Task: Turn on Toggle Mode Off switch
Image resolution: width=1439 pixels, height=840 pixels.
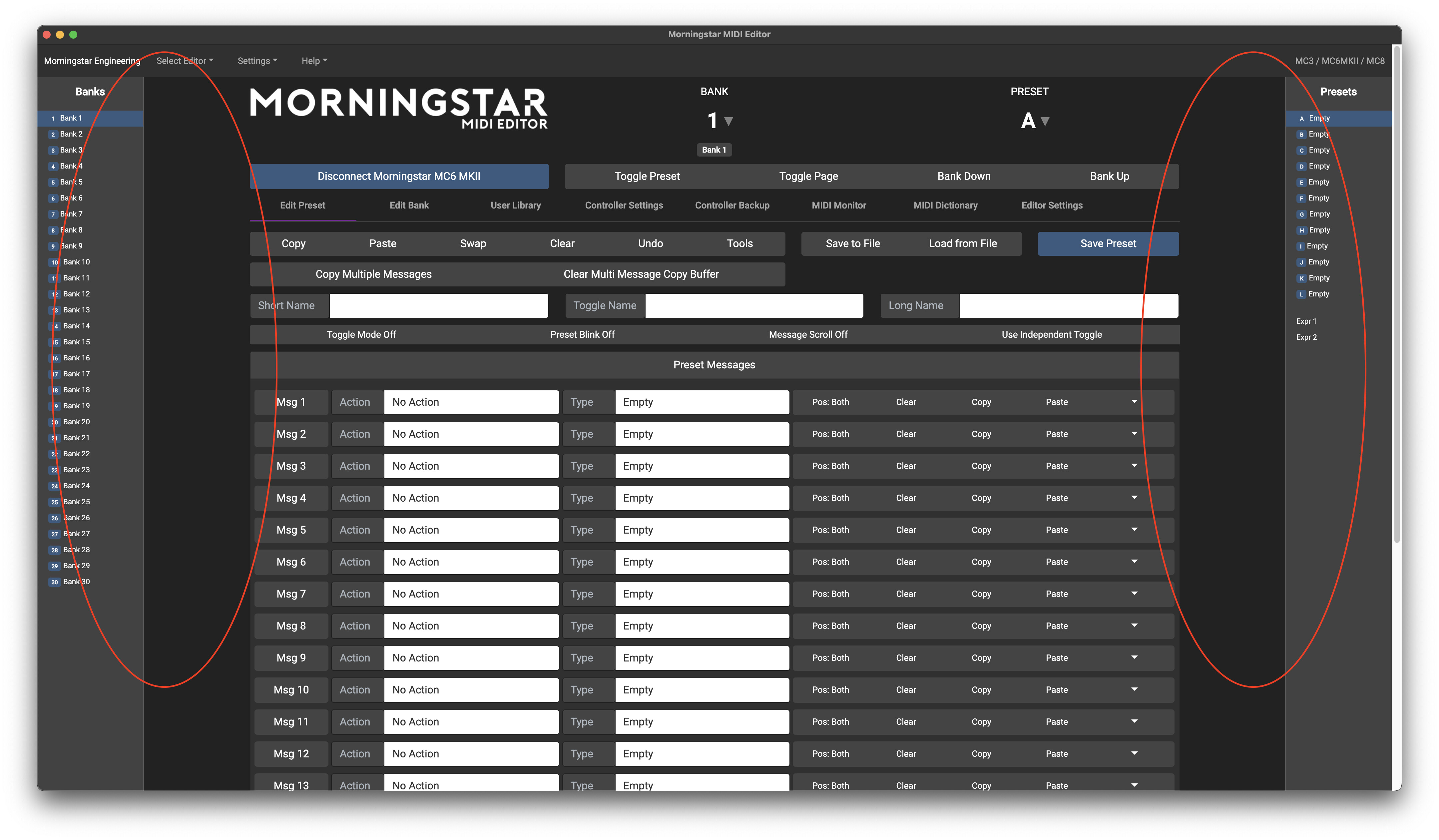Action: [x=361, y=335]
